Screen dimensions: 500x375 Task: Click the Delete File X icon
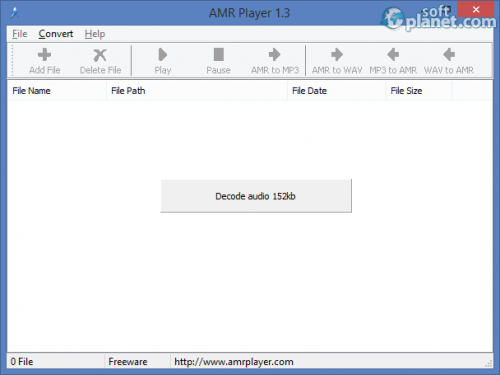(x=100, y=55)
